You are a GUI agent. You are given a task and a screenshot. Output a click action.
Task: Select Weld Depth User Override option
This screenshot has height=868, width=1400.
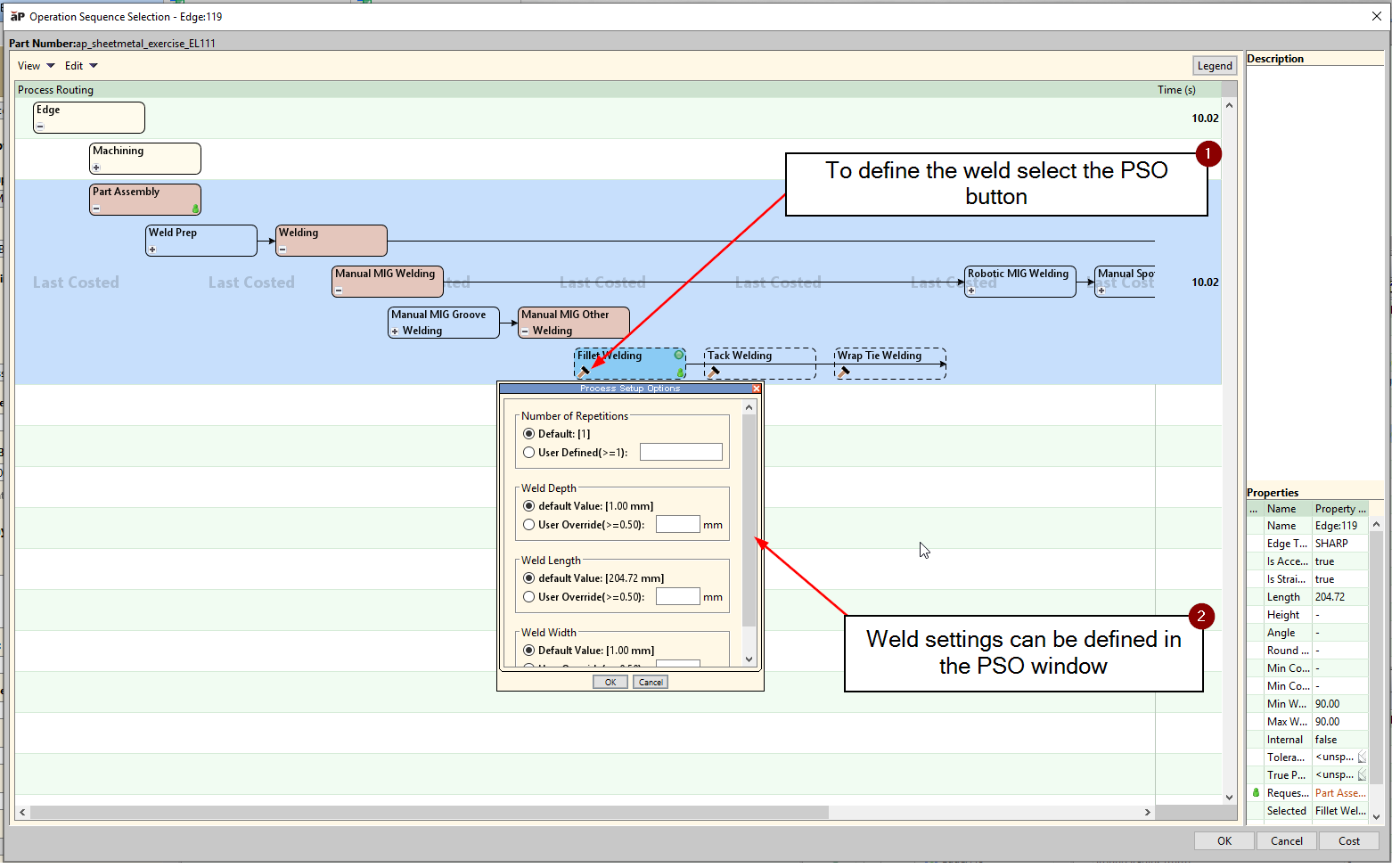[529, 525]
